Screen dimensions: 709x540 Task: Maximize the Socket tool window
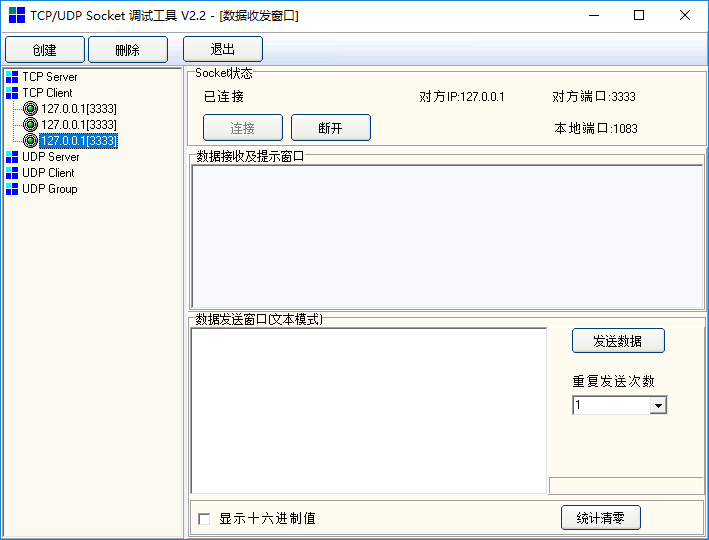click(639, 15)
